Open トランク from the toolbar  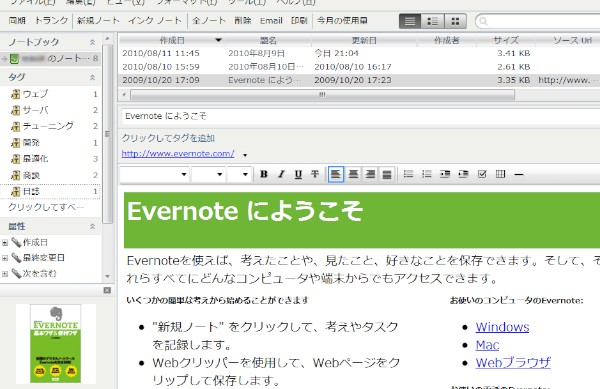click(51, 21)
